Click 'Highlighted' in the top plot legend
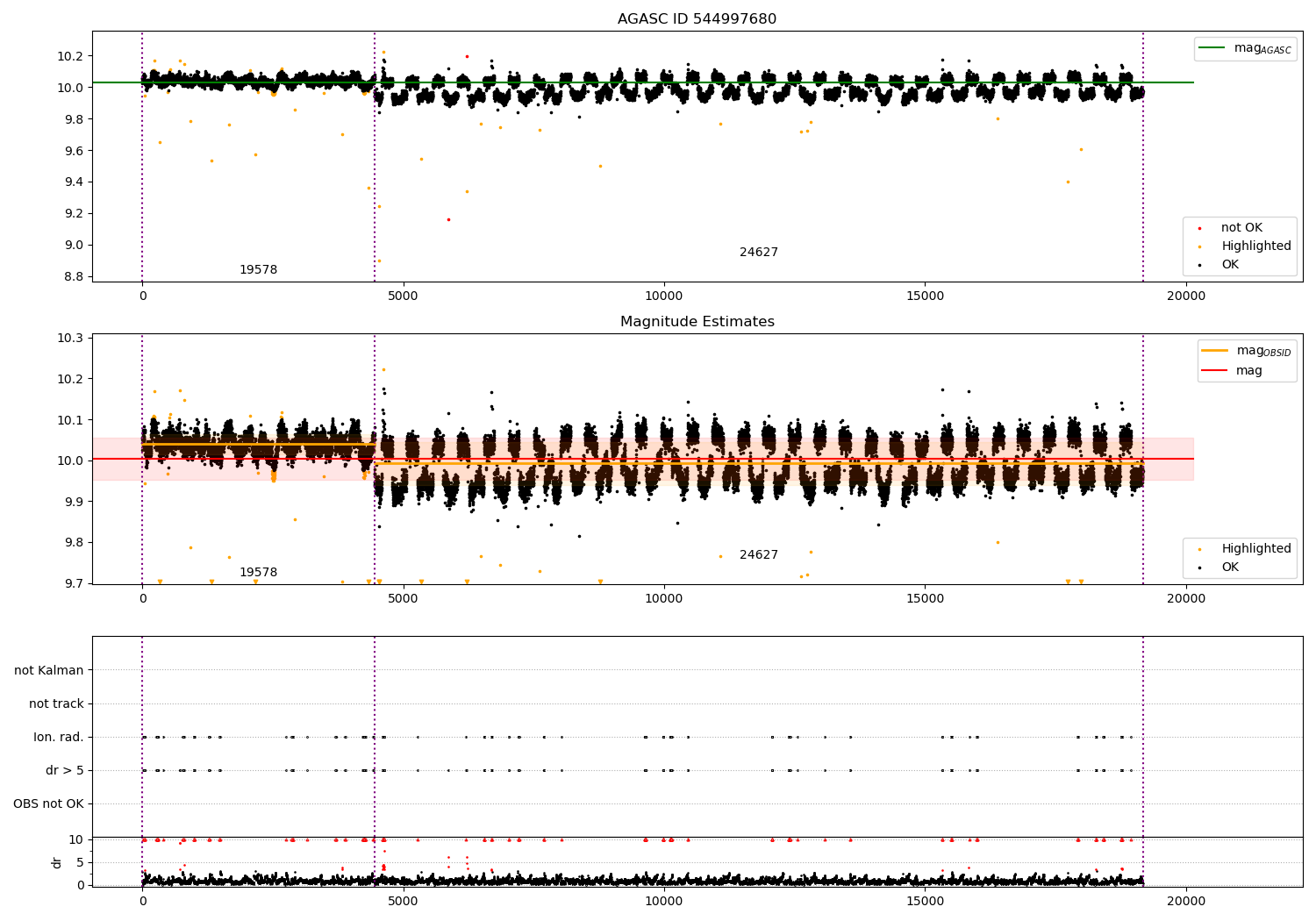1316x921 pixels. pos(1256,246)
